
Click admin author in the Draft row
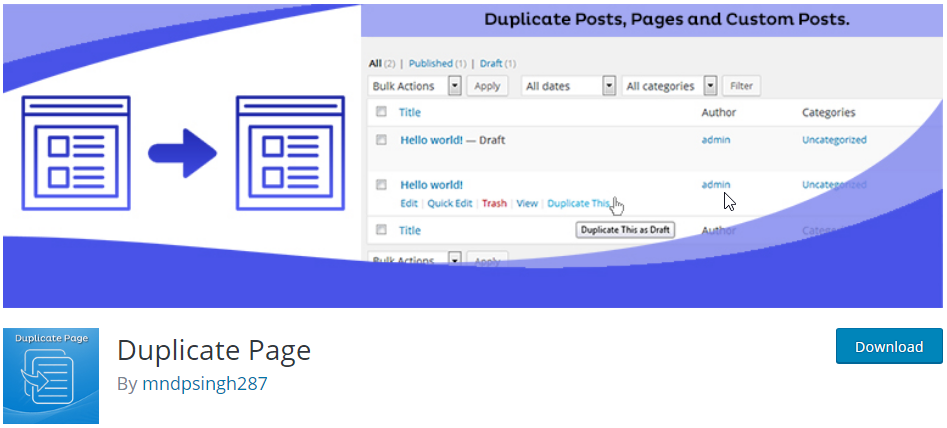(x=716, y=140)
